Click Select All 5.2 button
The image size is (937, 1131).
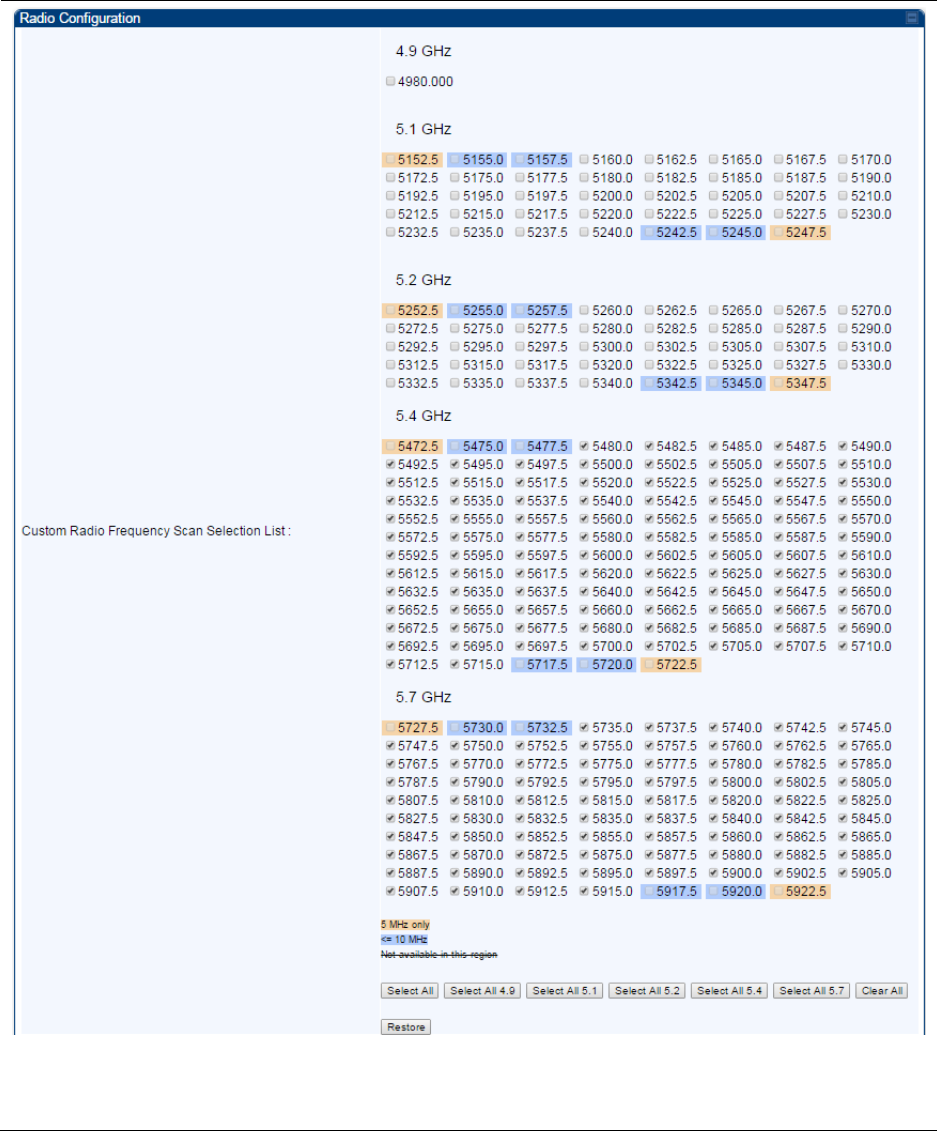pyautogui.click(x=647, y=991)
